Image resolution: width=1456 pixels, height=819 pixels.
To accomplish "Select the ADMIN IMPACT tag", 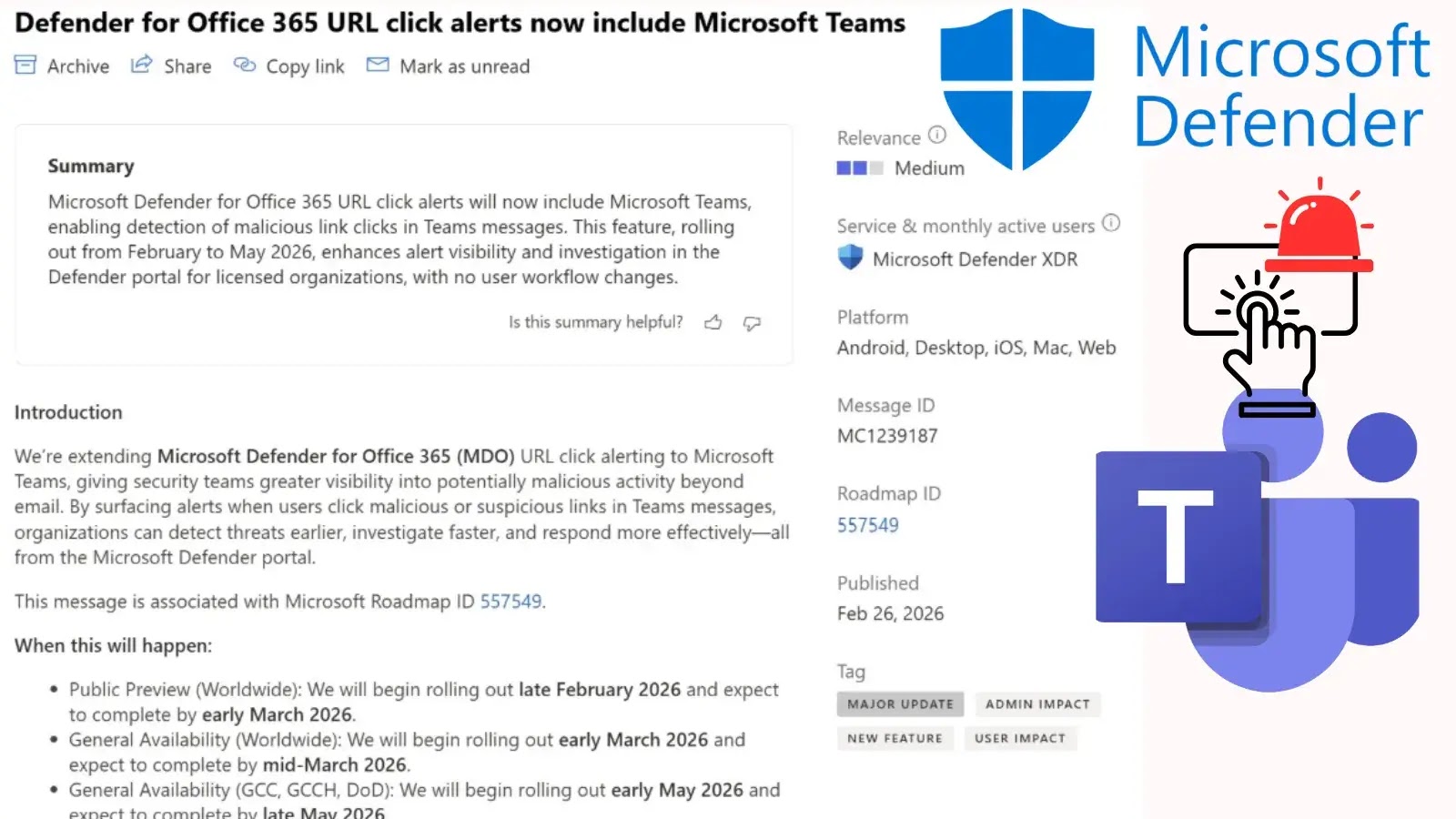I will point(1036,703).
